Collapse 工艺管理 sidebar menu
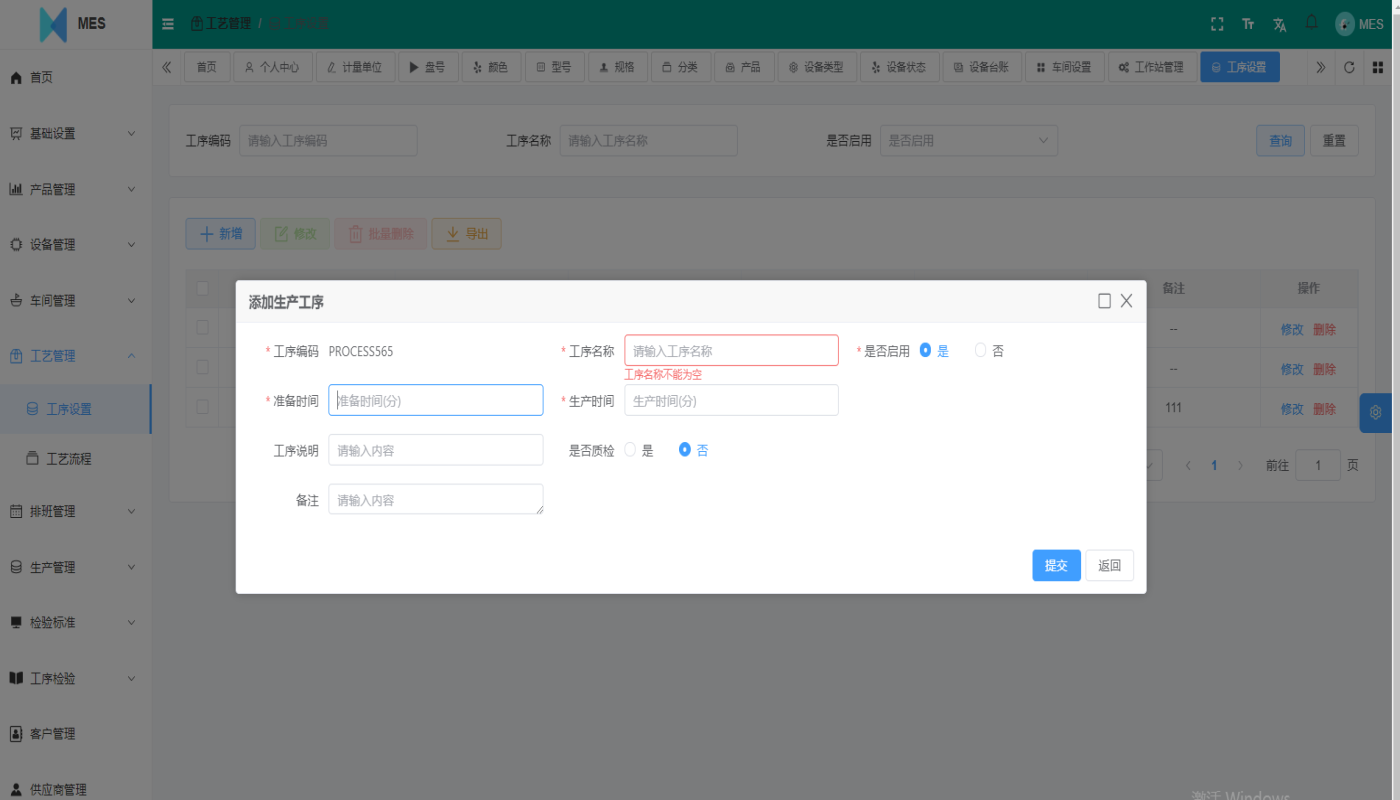Viewport: 1400px width, 800px height. click(x=76, y=356)
